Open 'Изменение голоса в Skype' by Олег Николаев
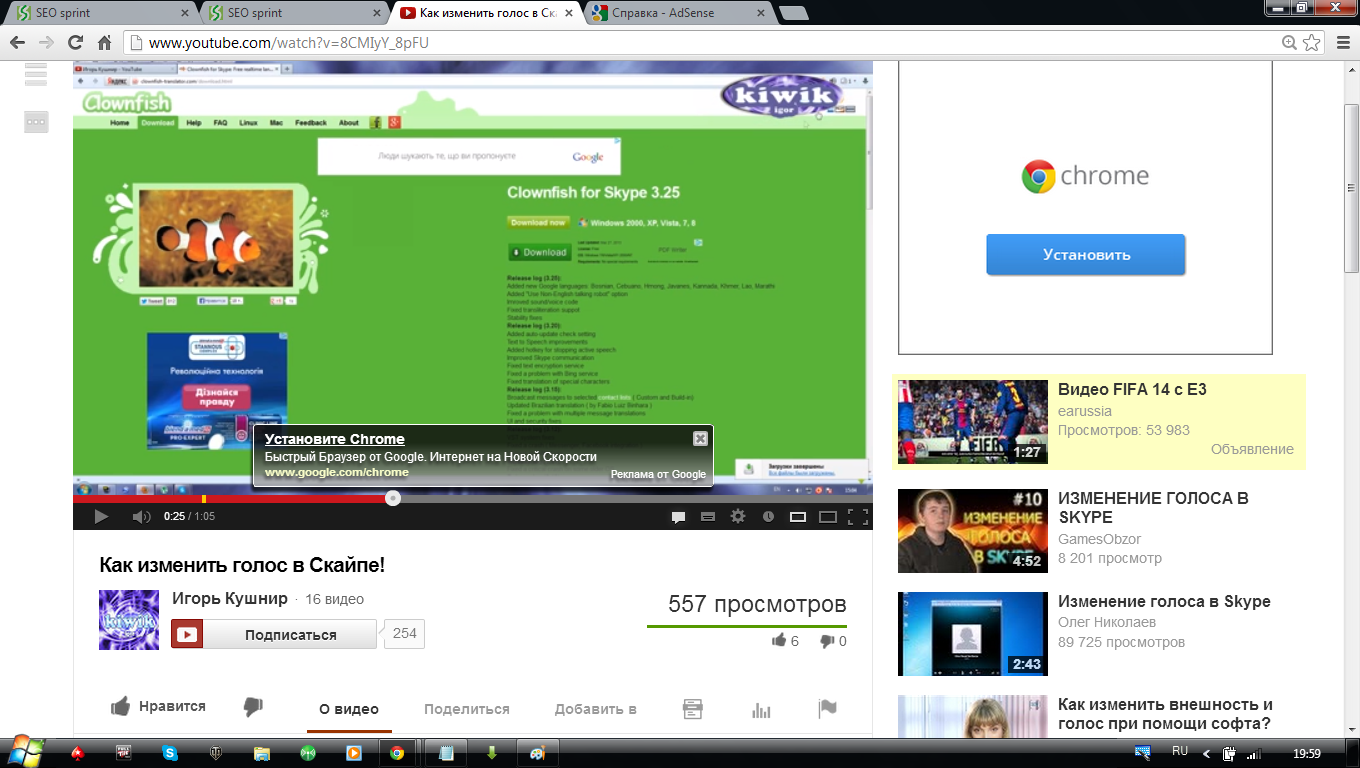The width and height of the screenshot is (1360, 768). point(1164,602)
